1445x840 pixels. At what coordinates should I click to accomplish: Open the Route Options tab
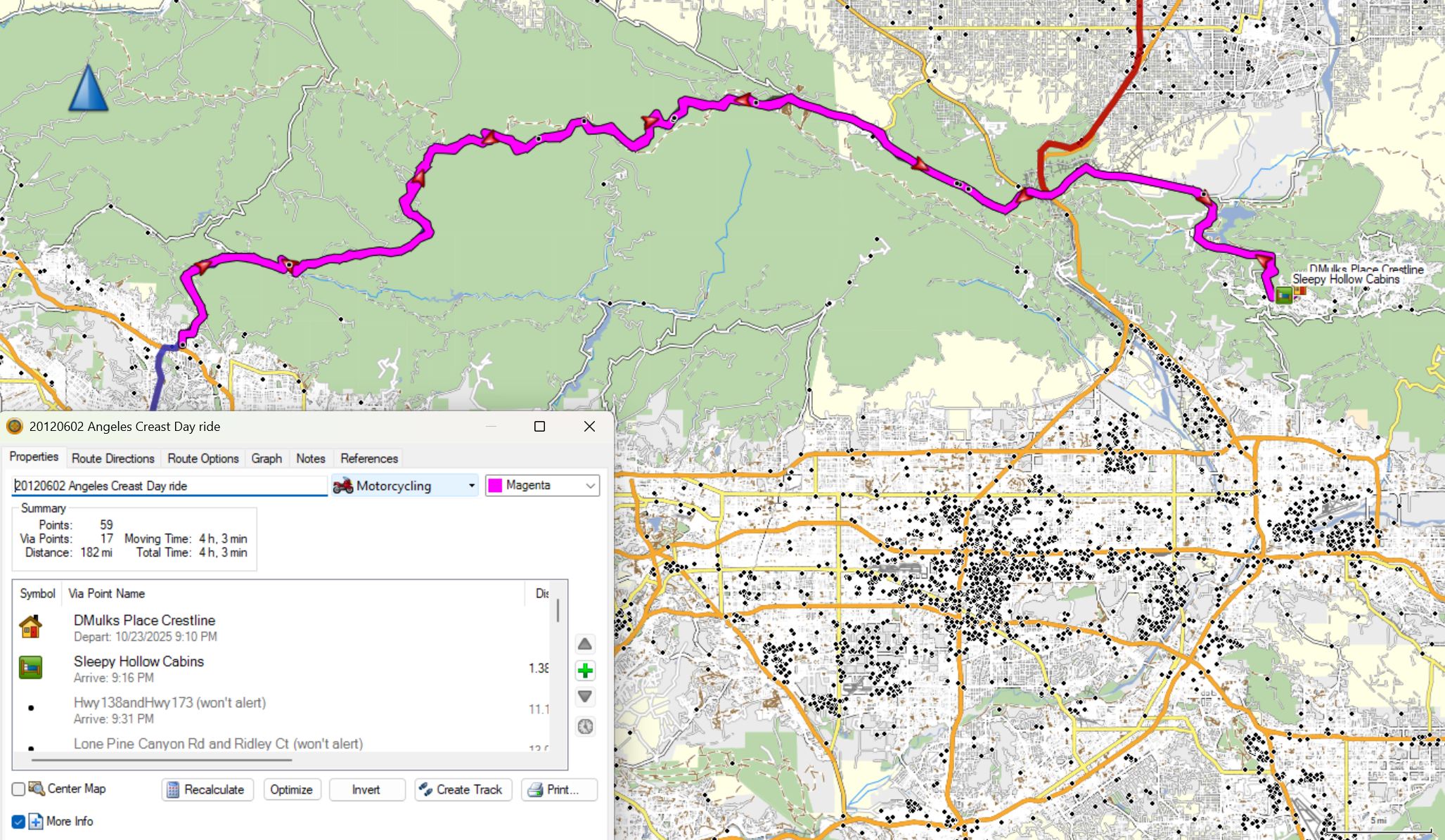[203, 458]
